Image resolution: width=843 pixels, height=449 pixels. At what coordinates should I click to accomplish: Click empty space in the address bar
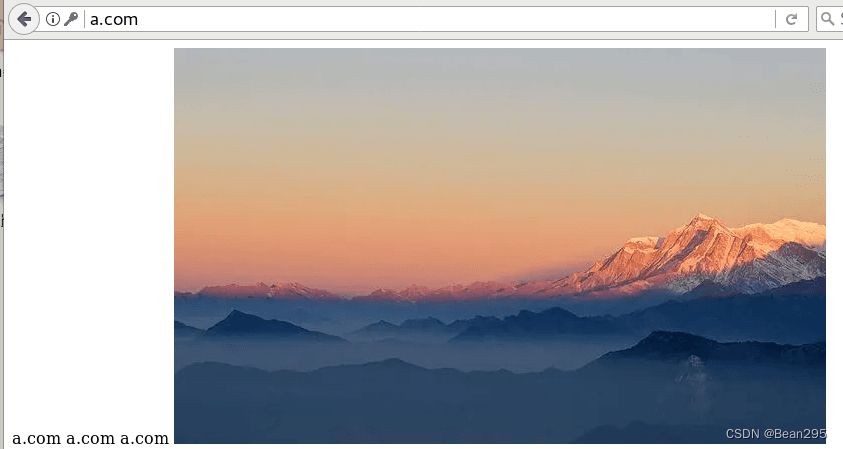pyautogui.click(x=457, y=19)
